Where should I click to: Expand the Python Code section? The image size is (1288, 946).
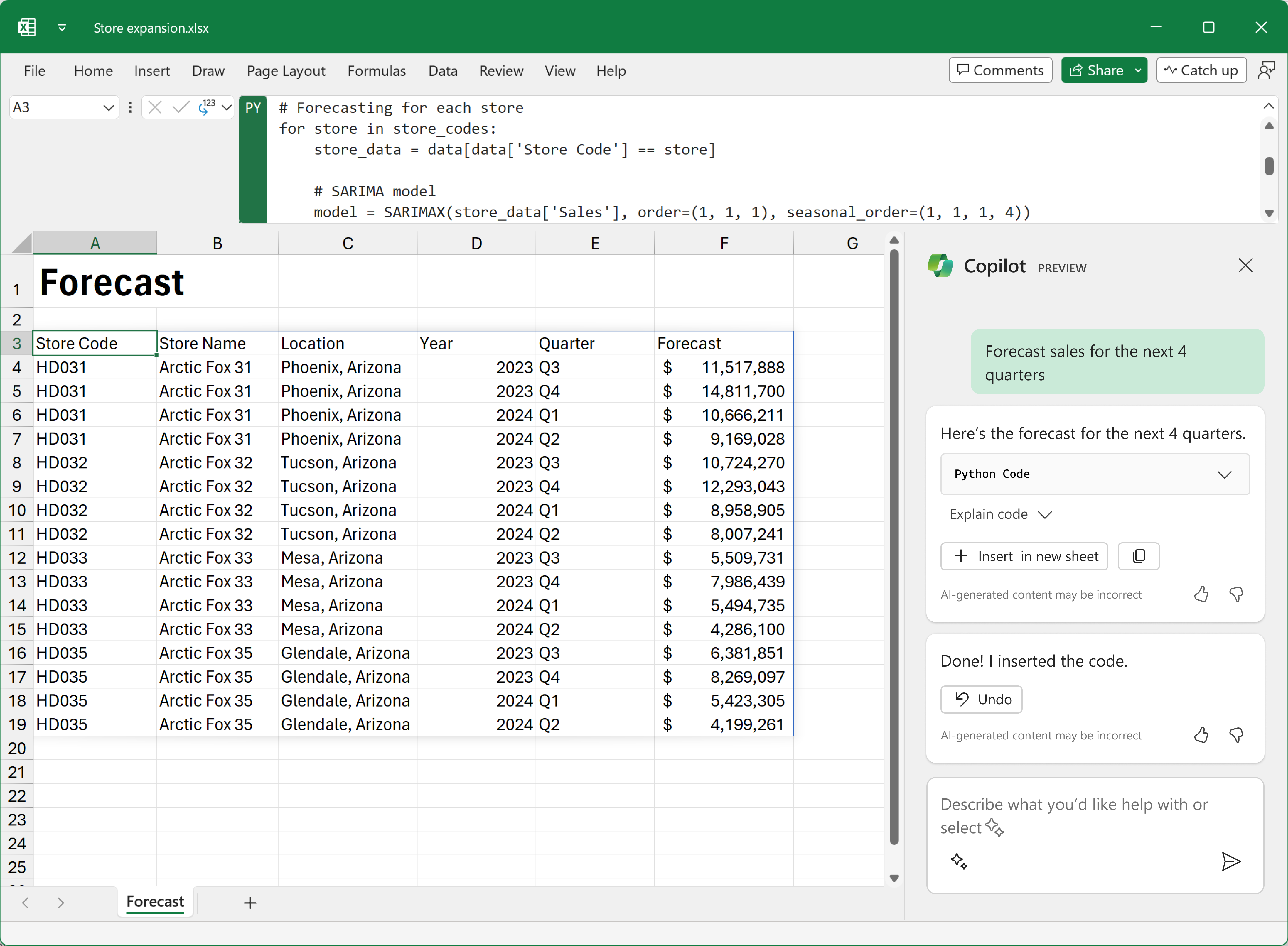pyautogui.click(x=1224, y=474)
